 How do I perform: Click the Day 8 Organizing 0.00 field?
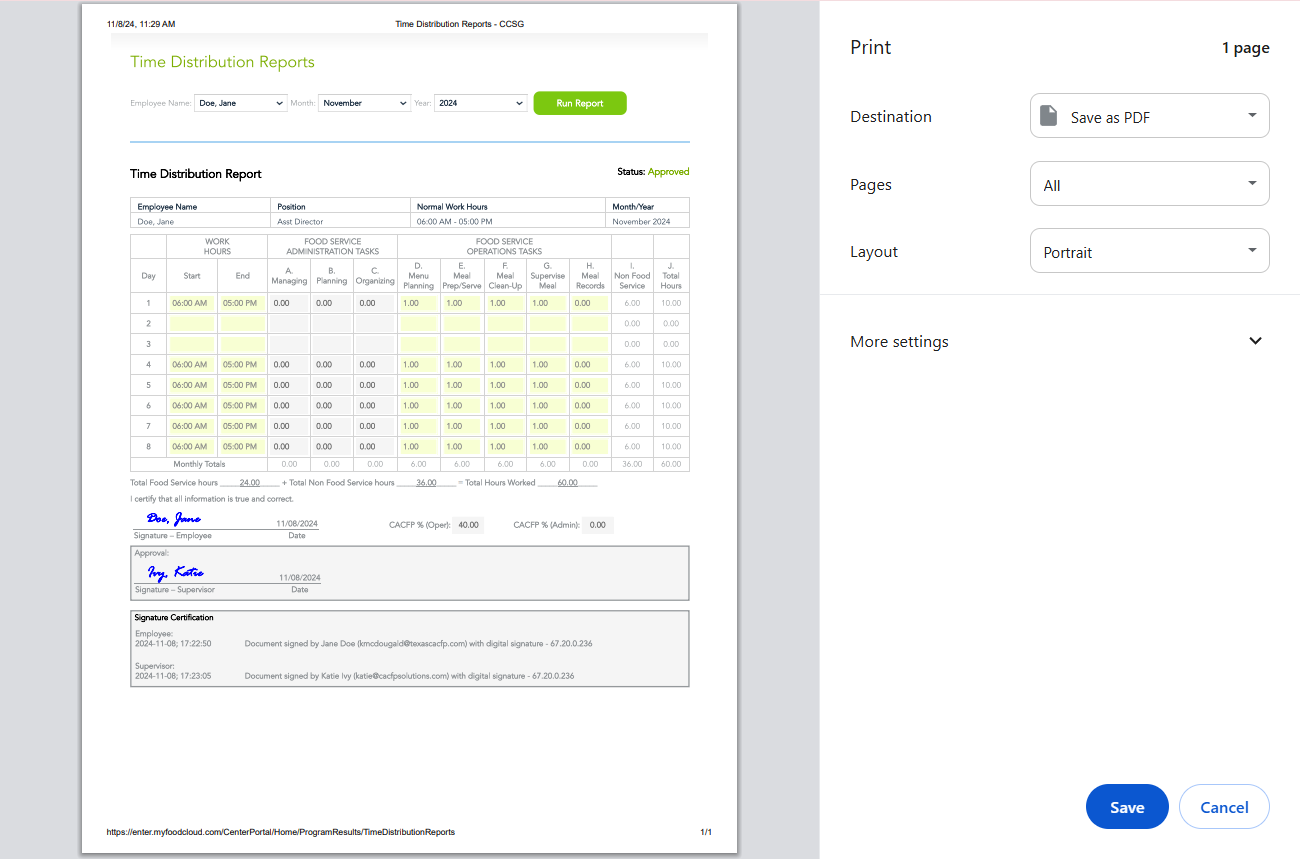click(x=375, y=447)
